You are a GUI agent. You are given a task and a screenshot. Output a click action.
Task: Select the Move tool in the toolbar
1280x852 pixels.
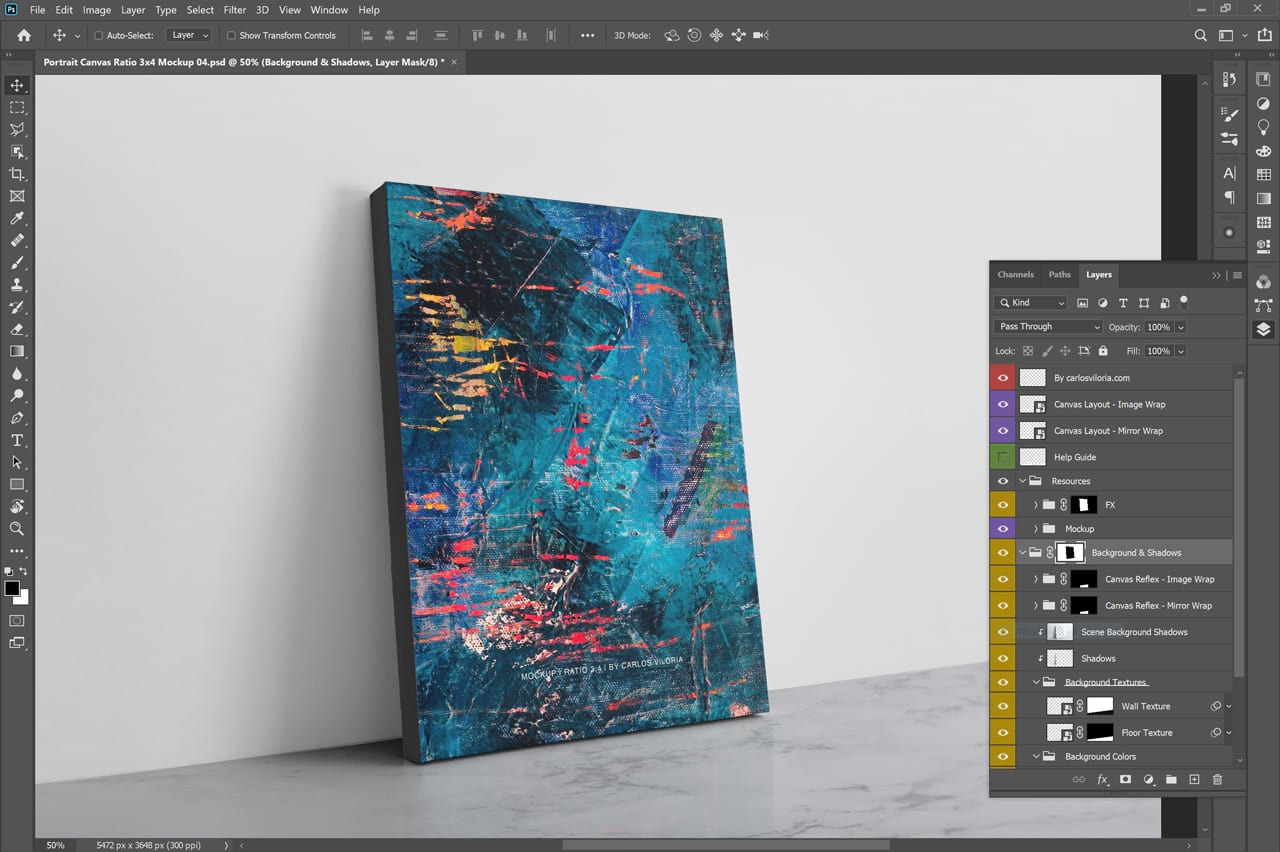[17, 85]
